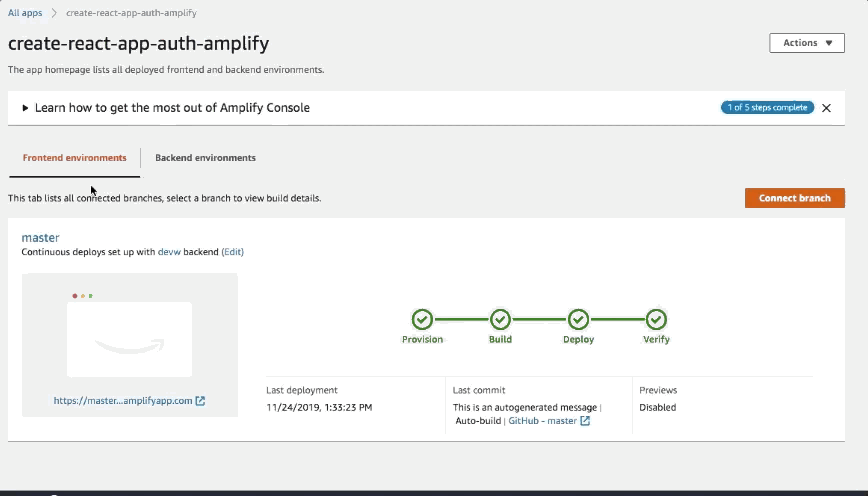
Task: Click the 1 of 5 steps complete badge
Action: pos(767,107)
